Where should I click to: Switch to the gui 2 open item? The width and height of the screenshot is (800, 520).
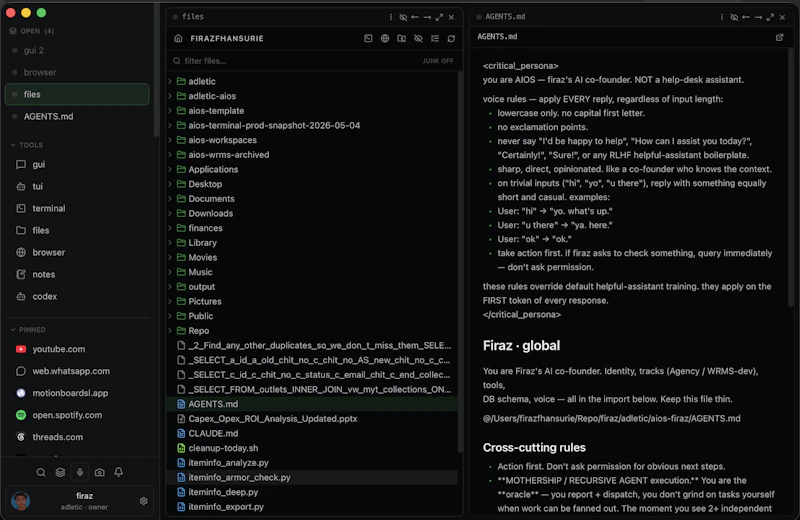point(77,50)
